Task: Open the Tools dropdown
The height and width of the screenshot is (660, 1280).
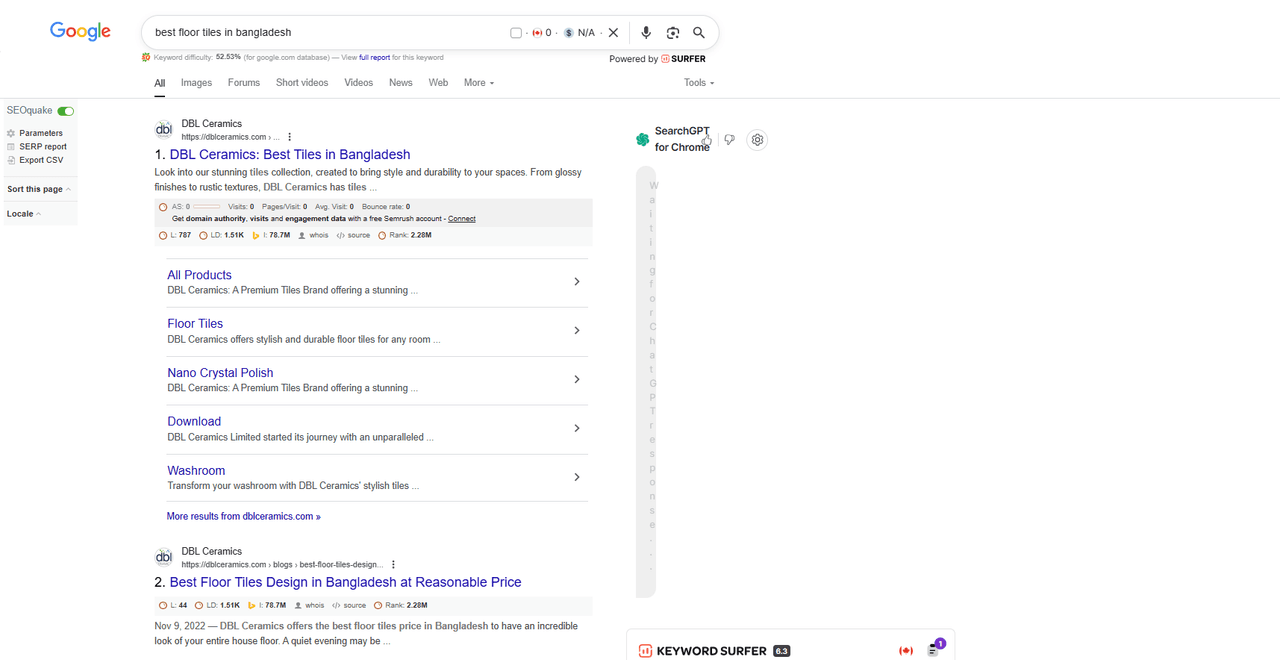Action: (x=699, y=83)
